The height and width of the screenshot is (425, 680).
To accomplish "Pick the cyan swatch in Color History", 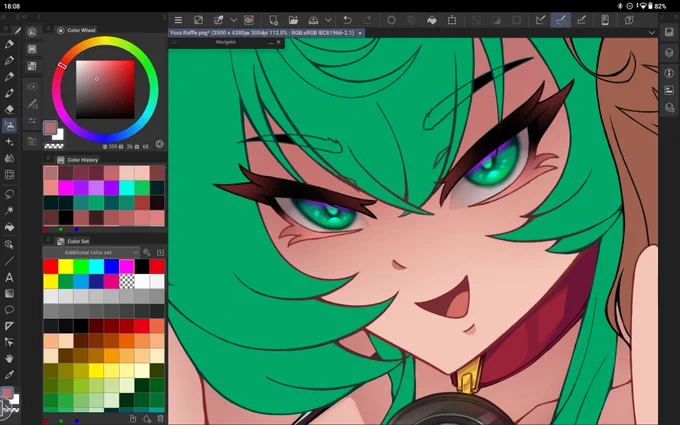I will tap(127, 188).
